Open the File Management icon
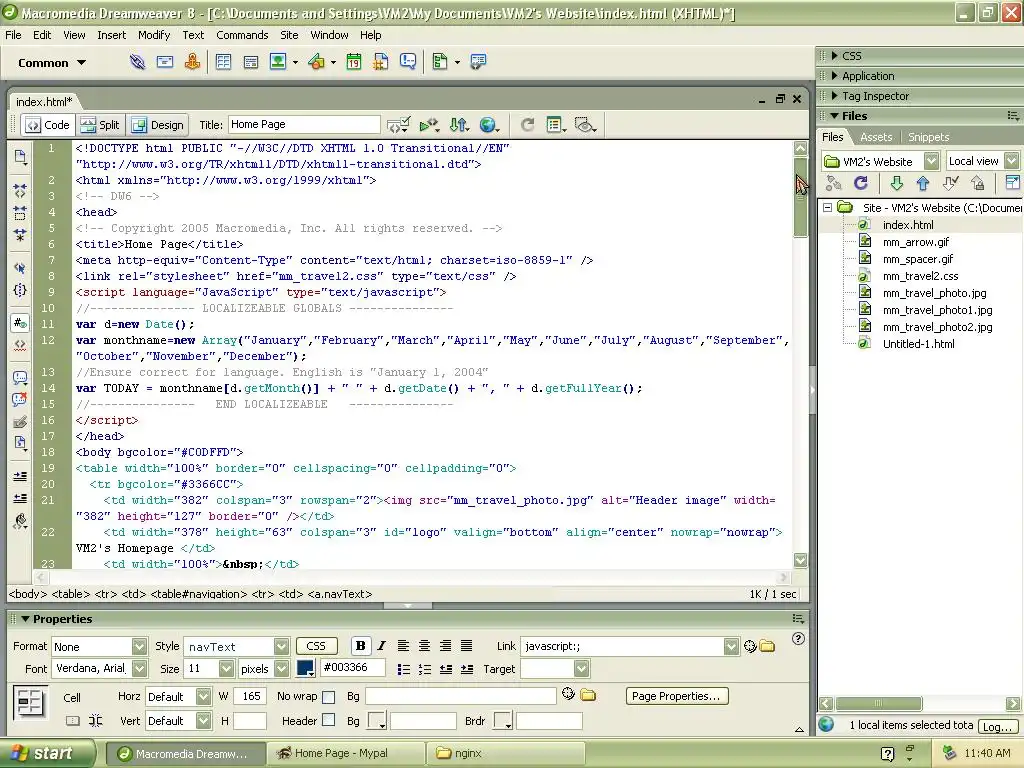Screen dimensions: 1024x768 [459, 125]
